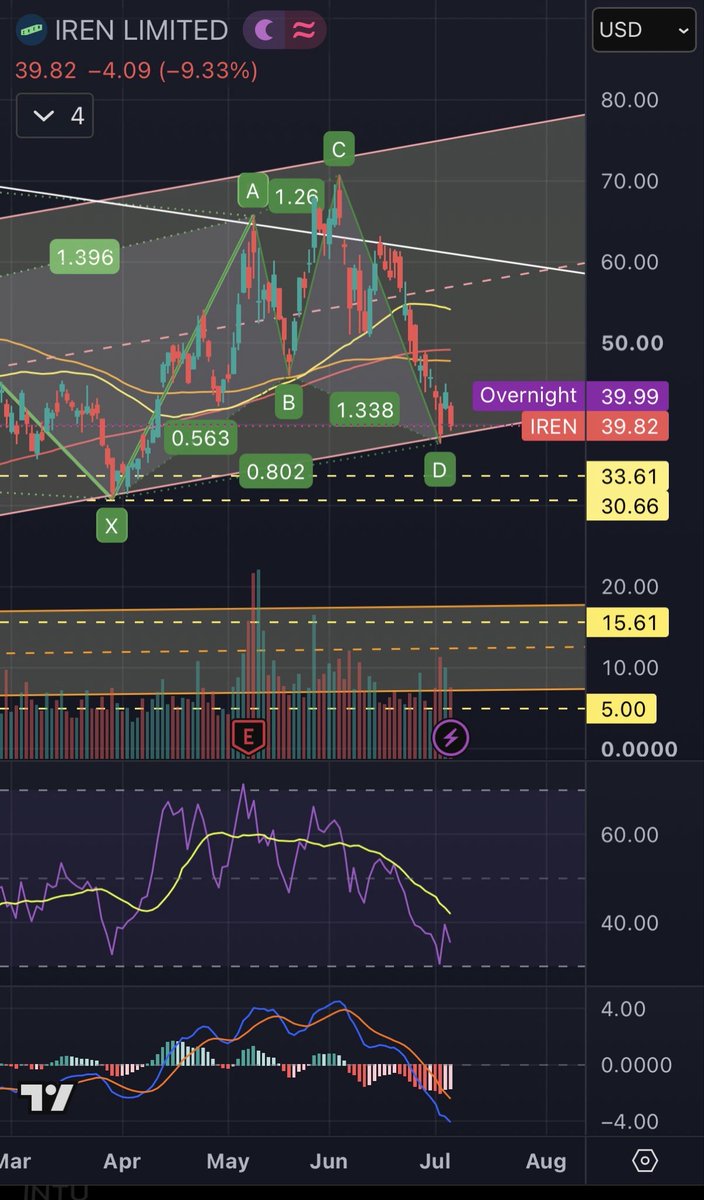Click the Aug label on time axis

click(546, 1162)
